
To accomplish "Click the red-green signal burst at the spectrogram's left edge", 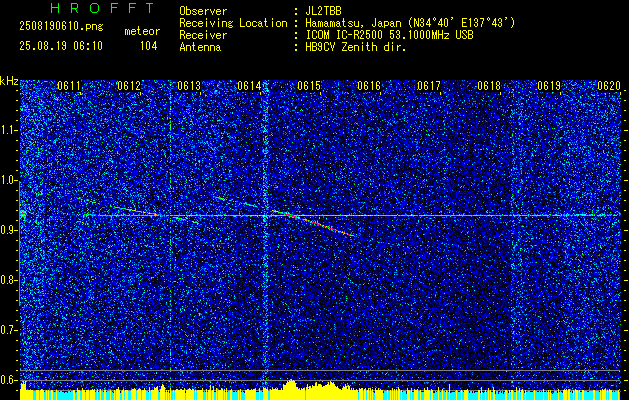I will (23, 214).
